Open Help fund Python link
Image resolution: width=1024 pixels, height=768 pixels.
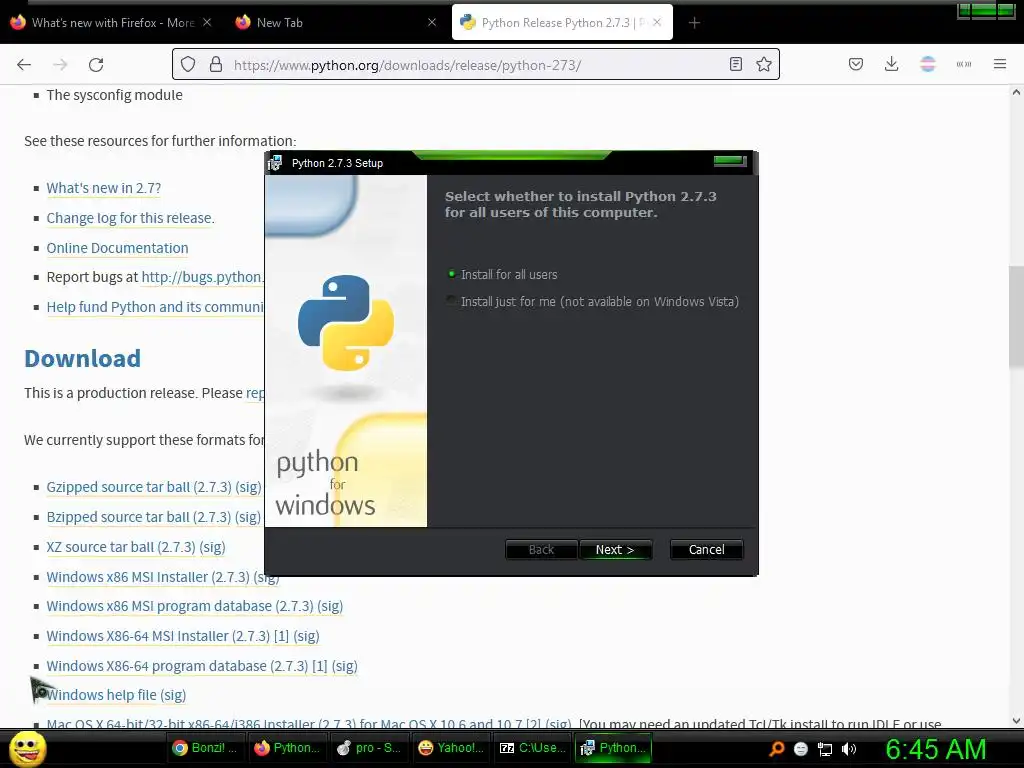pyautogui.click(x=155, y=307)
